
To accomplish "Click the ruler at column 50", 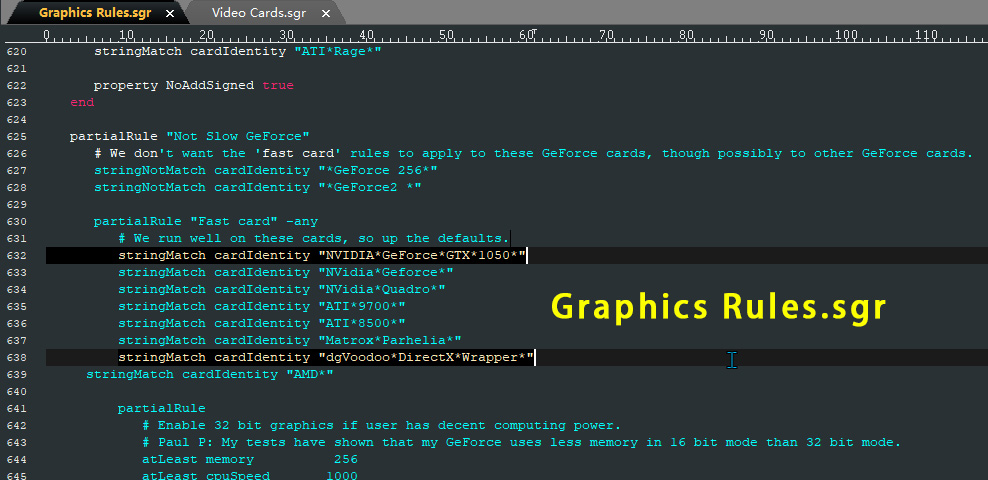I will tap(446, 35).
